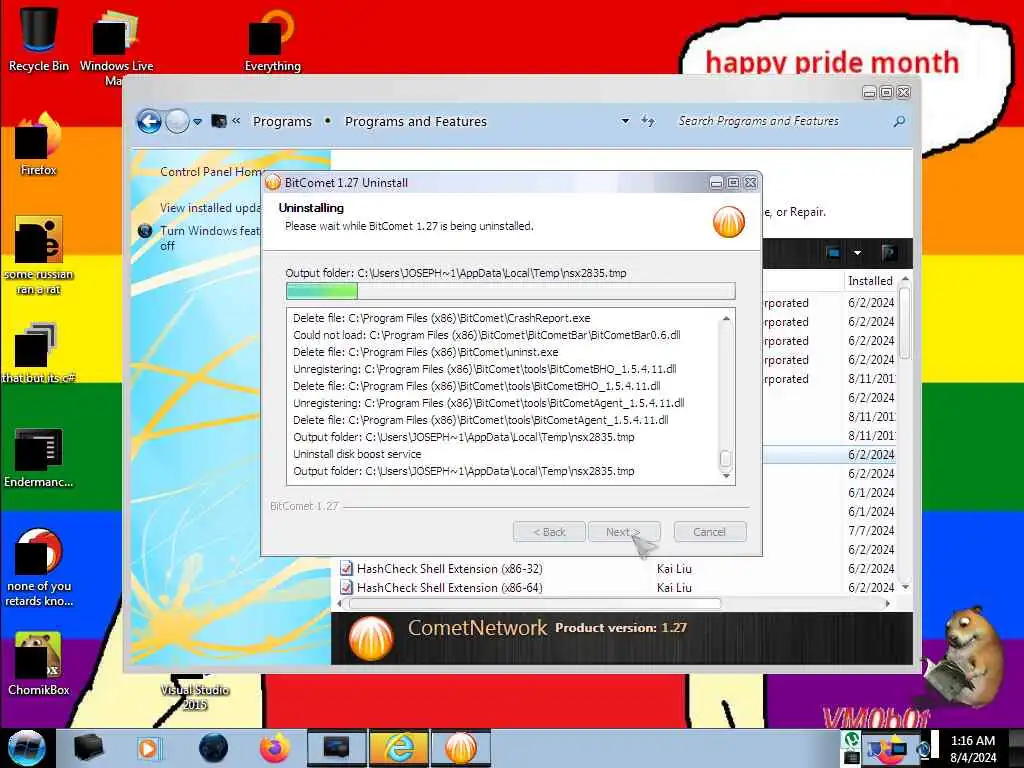Click the uninstall log scrollbar down arrow
Screen dimensions: 1024x768
tap(726, 476)
